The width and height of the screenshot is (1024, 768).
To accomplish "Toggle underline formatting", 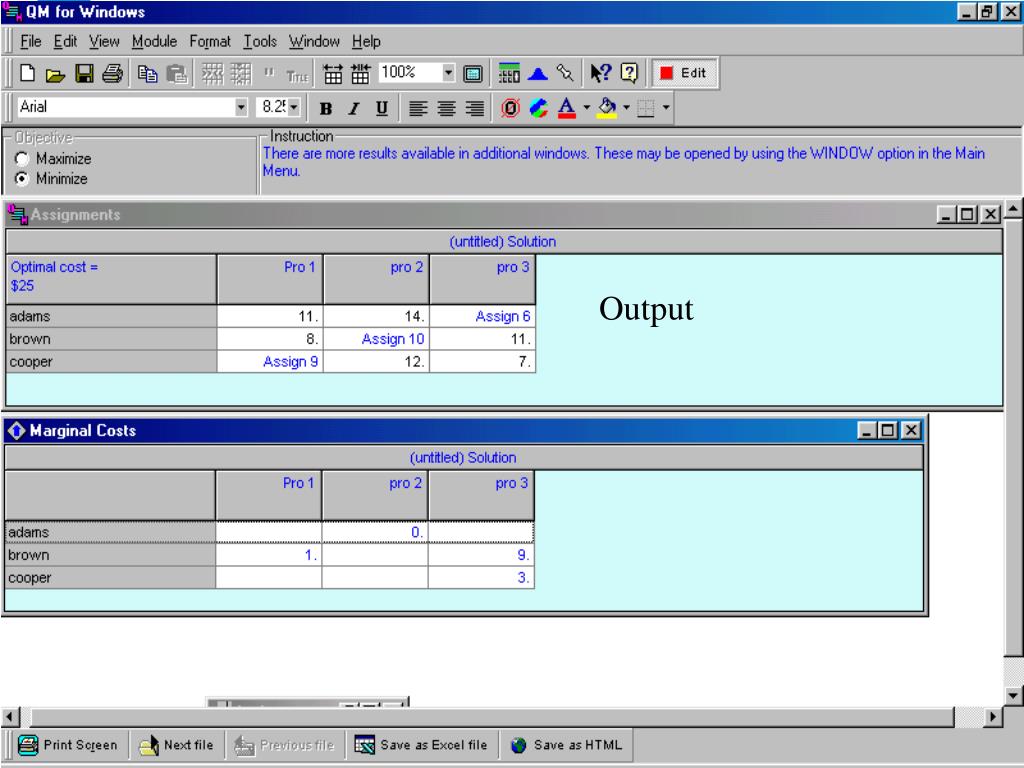I will point(382,108).
